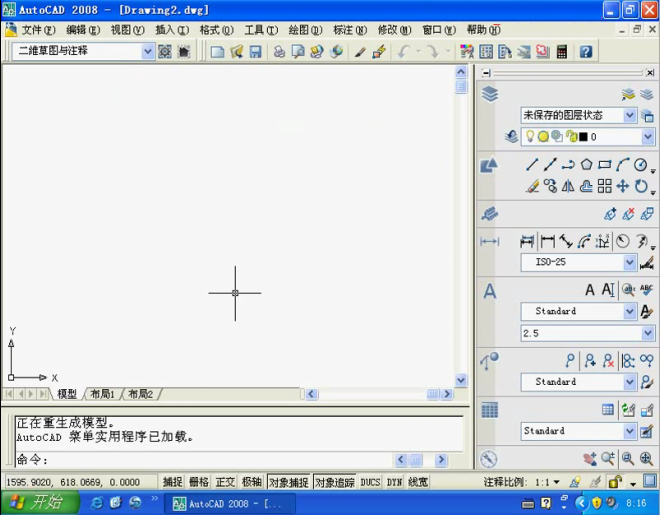Click black layer color swatch
The image size is (660, 515).
tap(583, 137)
